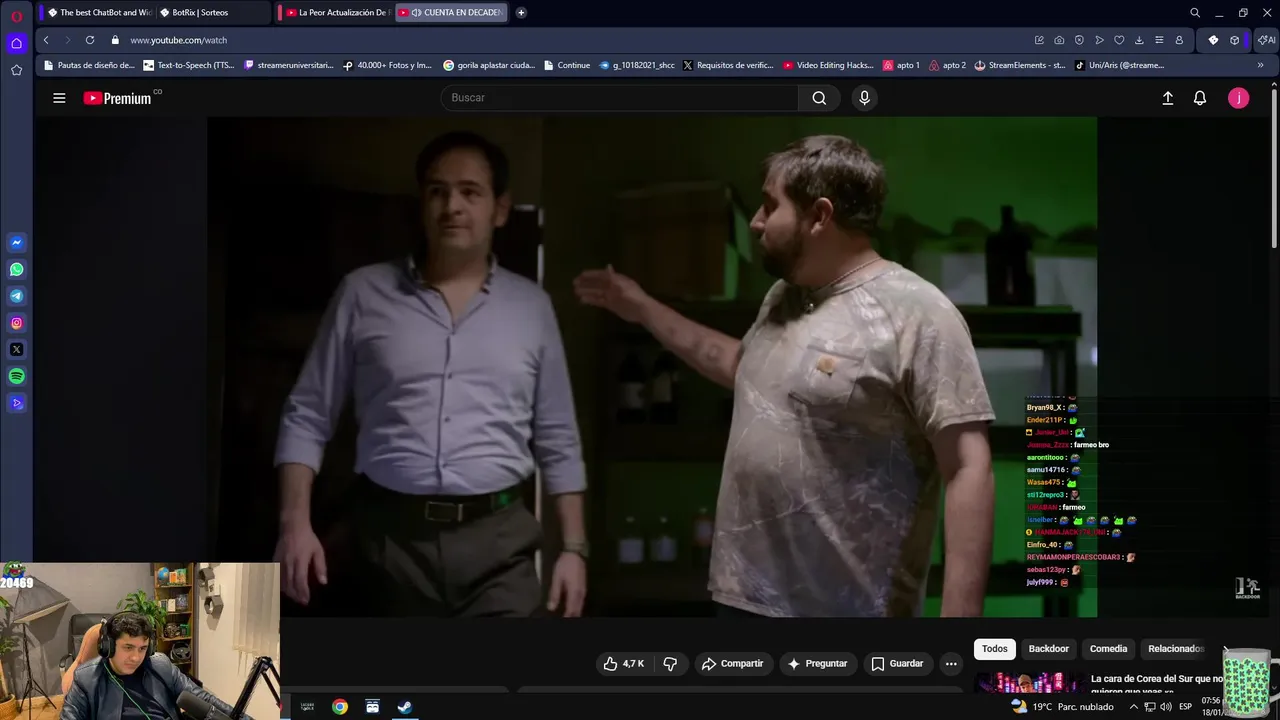The height and width of the screenshot is (720, 1280).
Task: Switch to 'The best ChatBot and Wid' tab
Action: (x=99, y=13)
